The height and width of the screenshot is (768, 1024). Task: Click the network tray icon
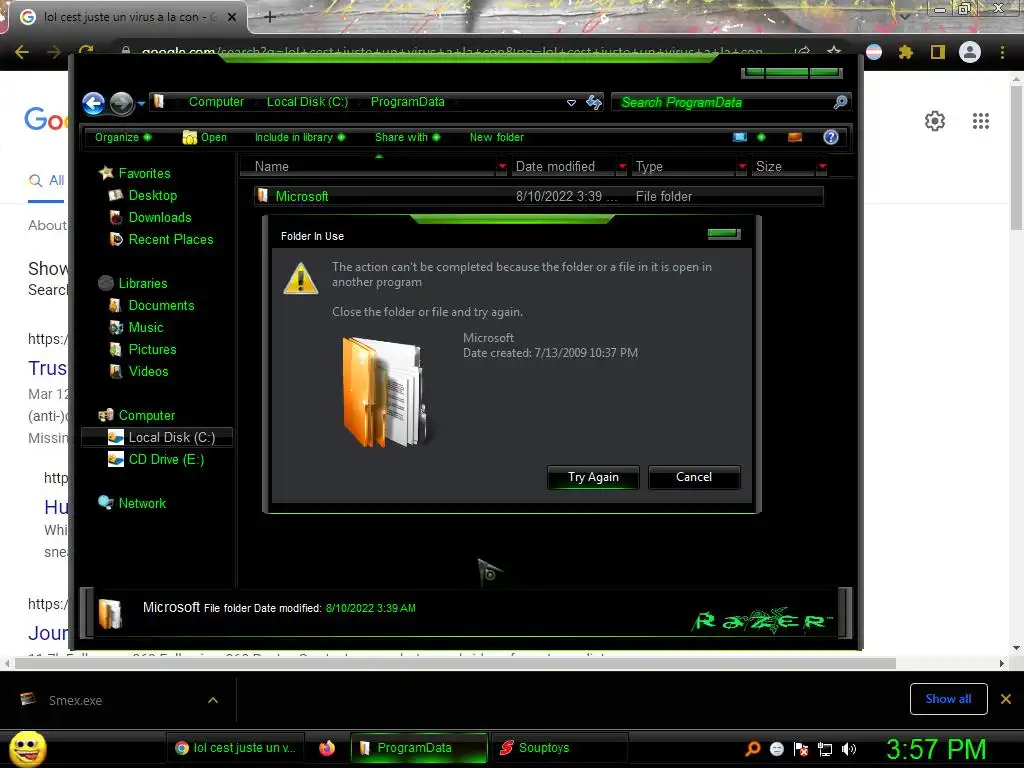click(x=825, y=749)
